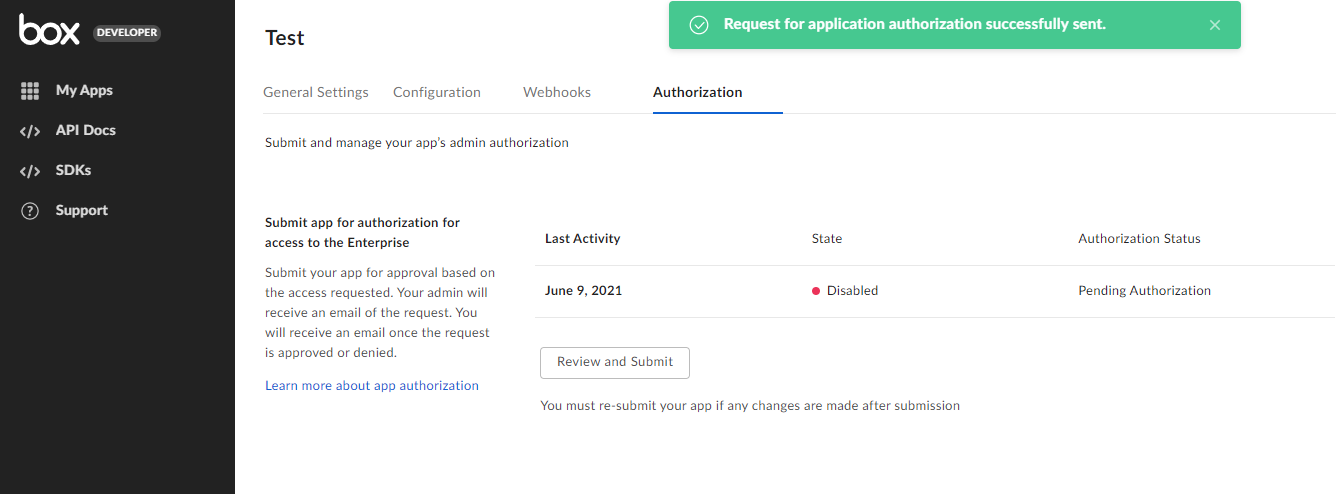
Task: Click the My Apps grid icon
Action: [x=30, y=91]
